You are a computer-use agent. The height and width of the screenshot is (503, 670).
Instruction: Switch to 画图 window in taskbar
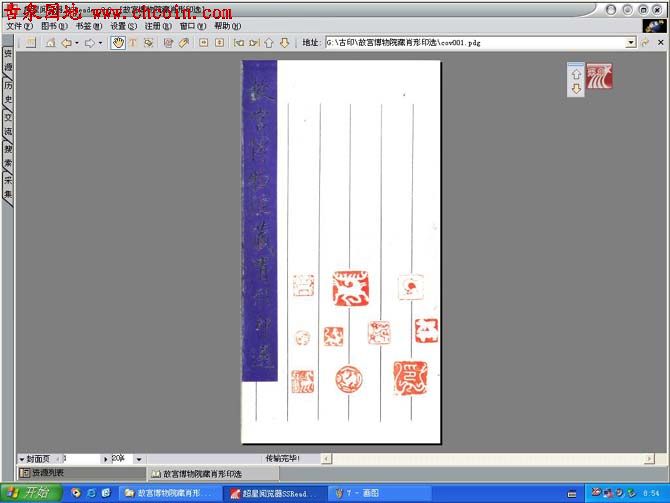(x=360, y=493)
